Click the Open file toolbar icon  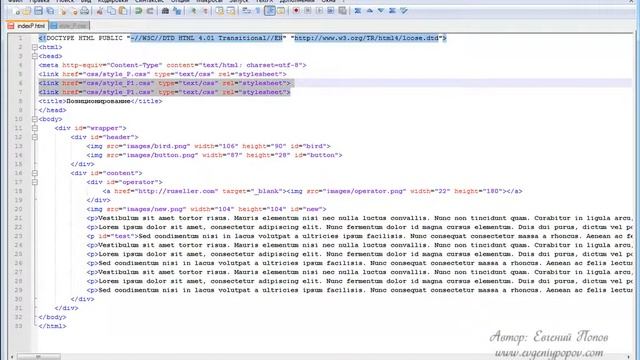tap(27, 11)
